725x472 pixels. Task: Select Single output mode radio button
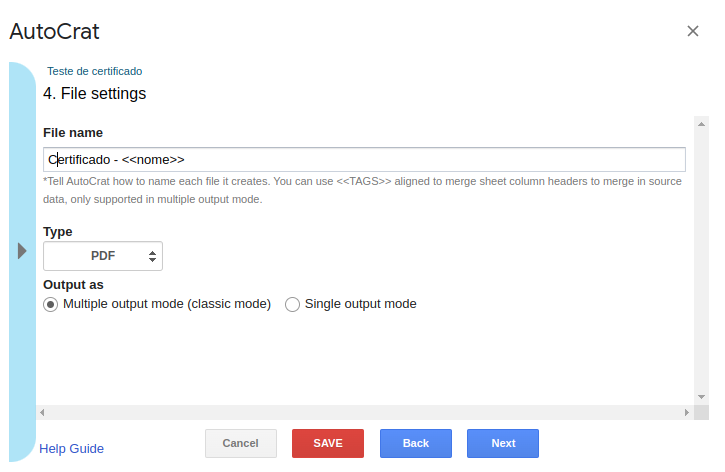point(293,304)
